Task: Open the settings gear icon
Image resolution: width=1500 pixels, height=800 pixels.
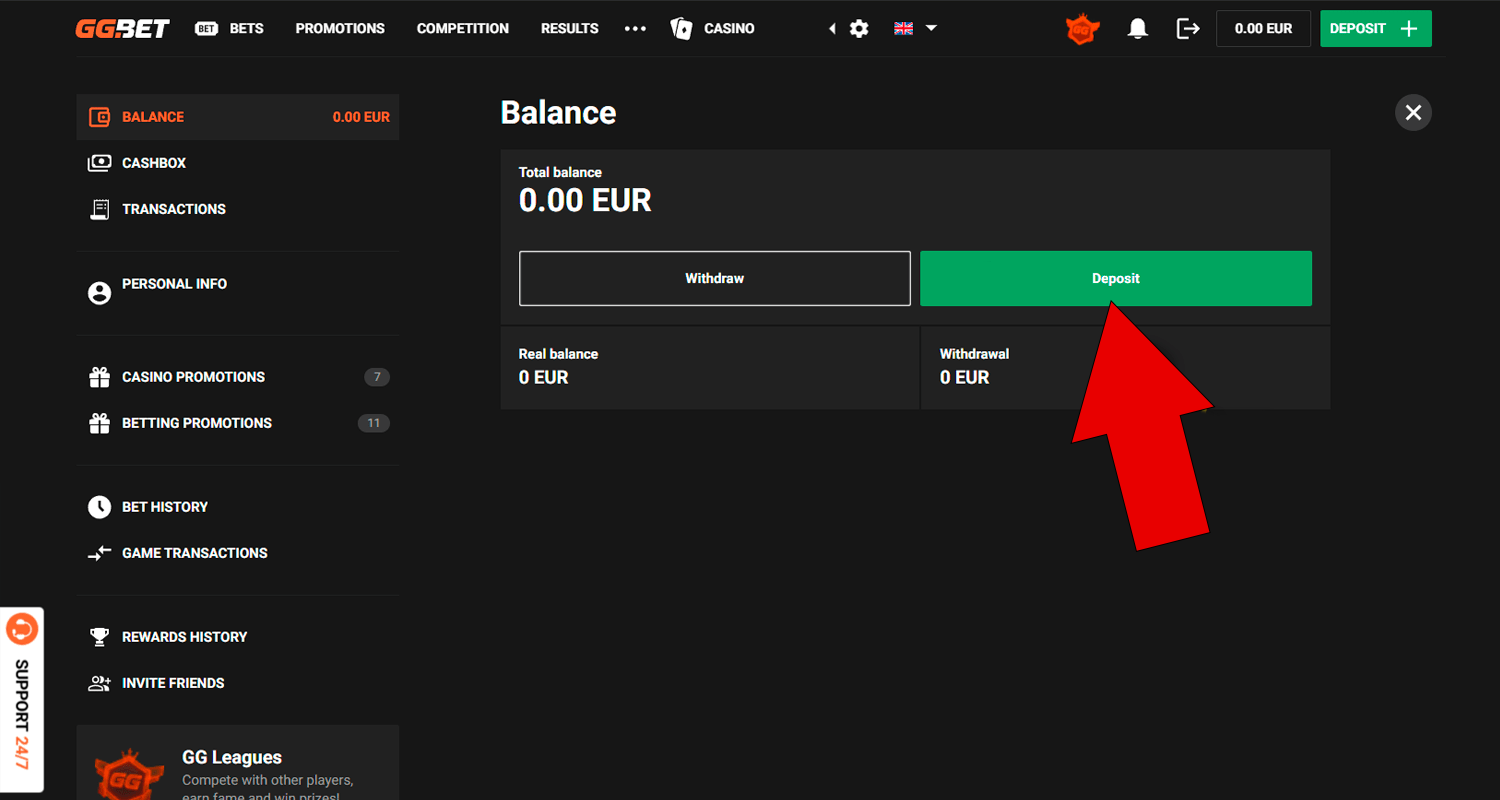Action: 859,28
